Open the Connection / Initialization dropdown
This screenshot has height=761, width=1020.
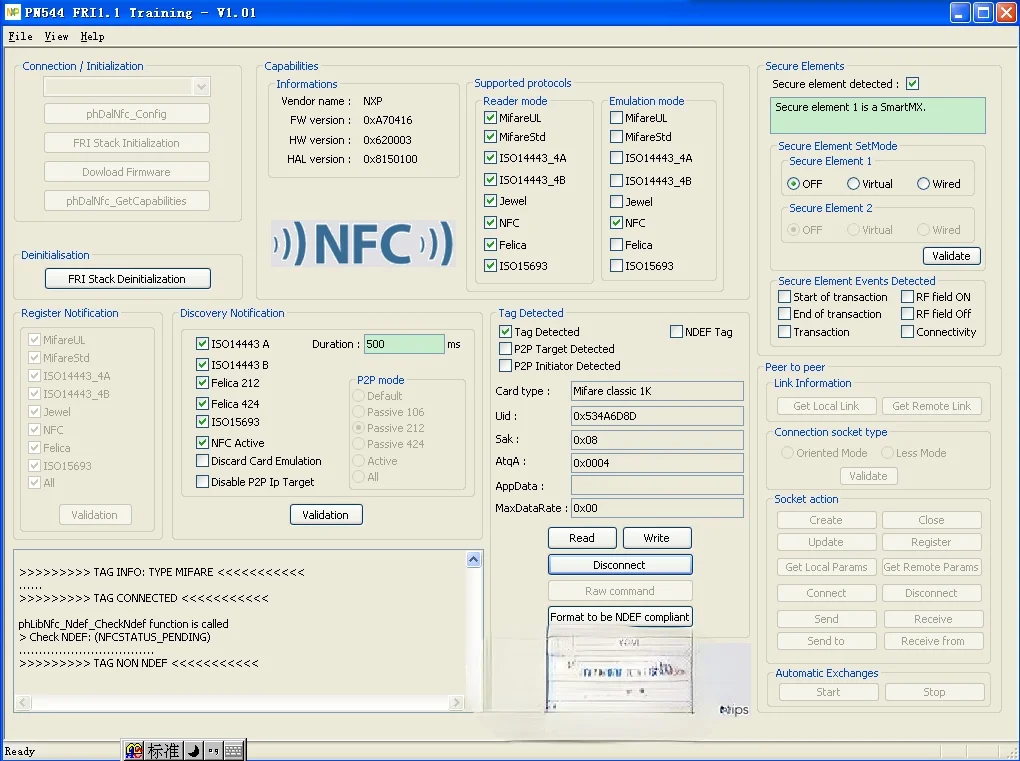pyautogui.click(x=201, y=87)
